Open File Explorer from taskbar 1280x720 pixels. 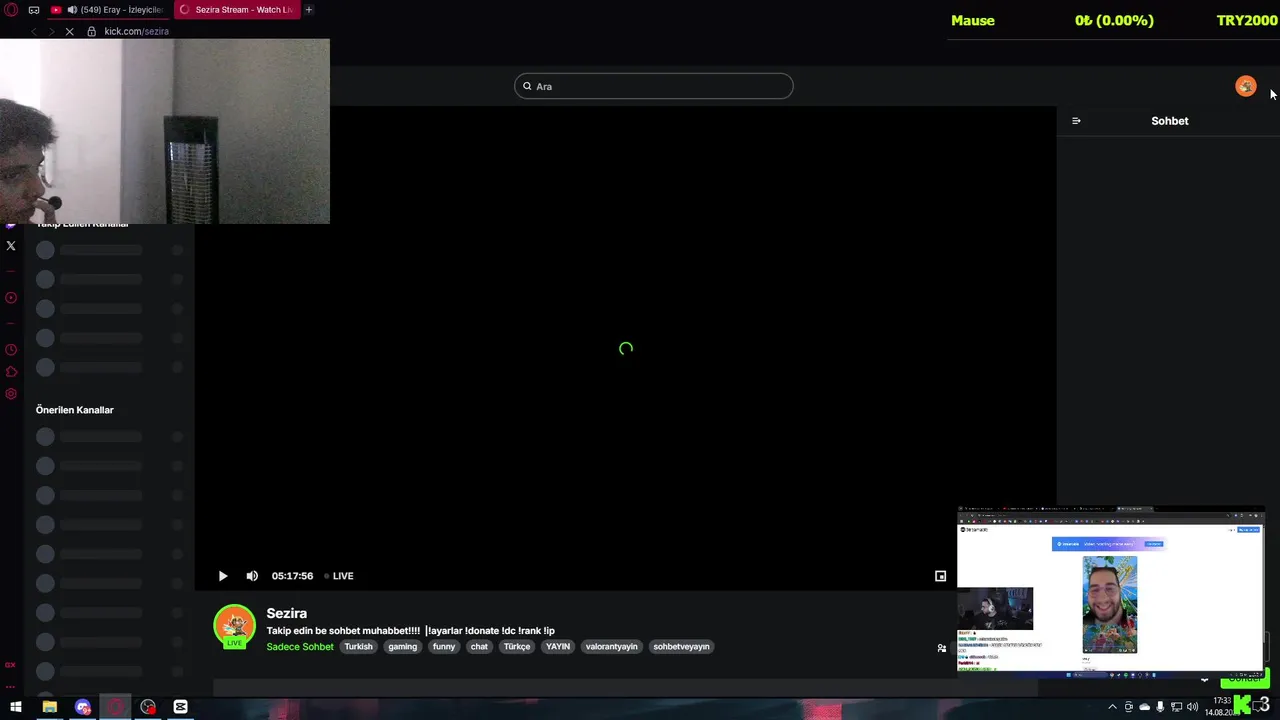click(x=49, y=707)
